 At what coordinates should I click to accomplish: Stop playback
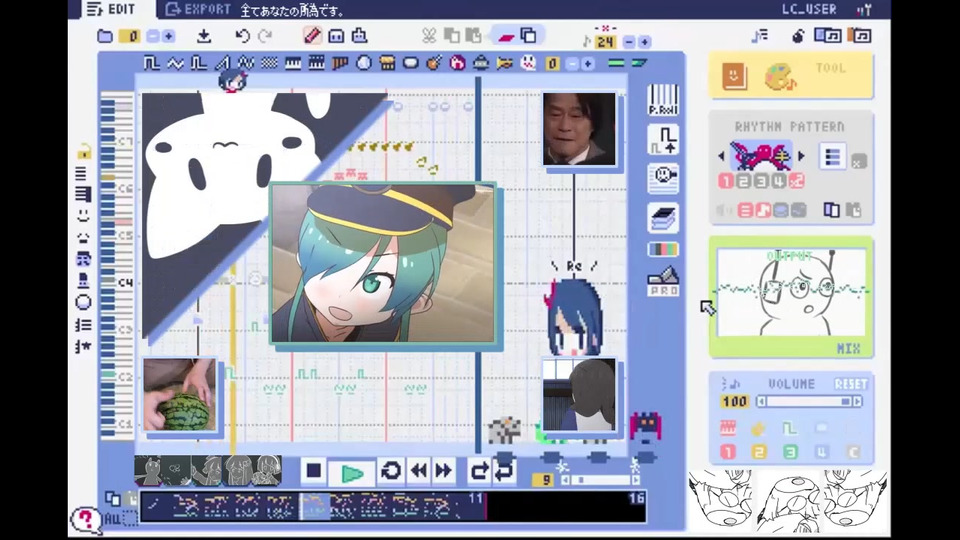tap(313, 471)
